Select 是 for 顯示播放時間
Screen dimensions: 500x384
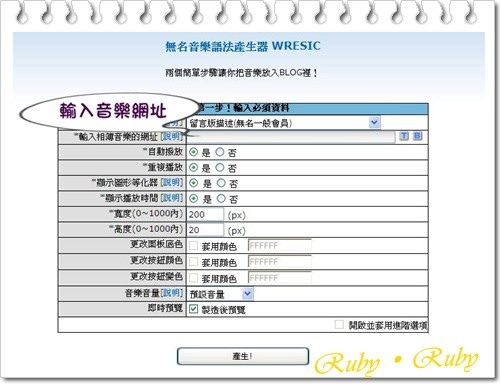[194, 199]
